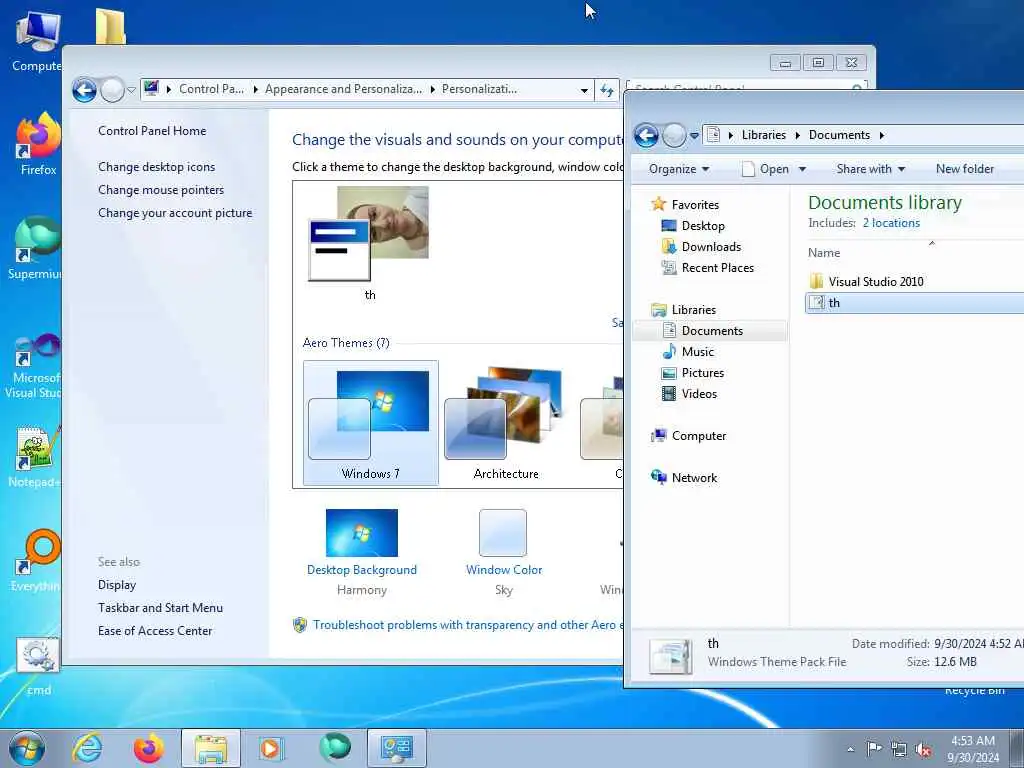Switch to Control Panel taskbar button

pyautogui.click(x=396, y=748)
